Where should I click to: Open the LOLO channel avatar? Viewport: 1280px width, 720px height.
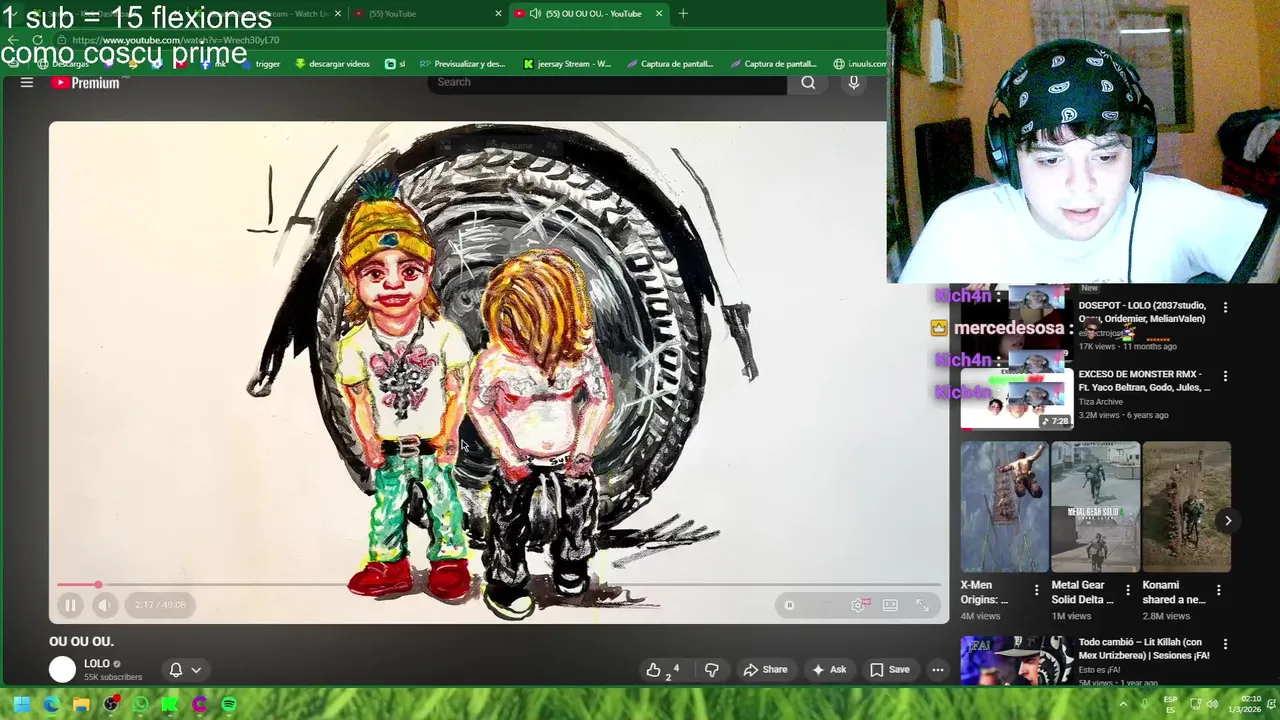[x=62, y=669]
